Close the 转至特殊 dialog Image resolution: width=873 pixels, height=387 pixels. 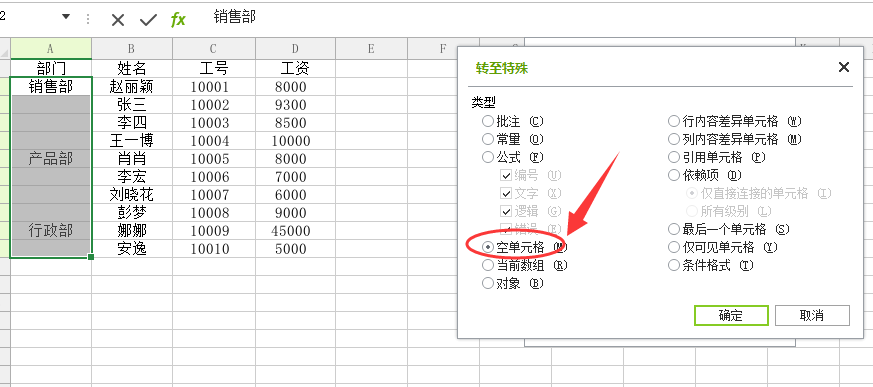click(843, 67)
